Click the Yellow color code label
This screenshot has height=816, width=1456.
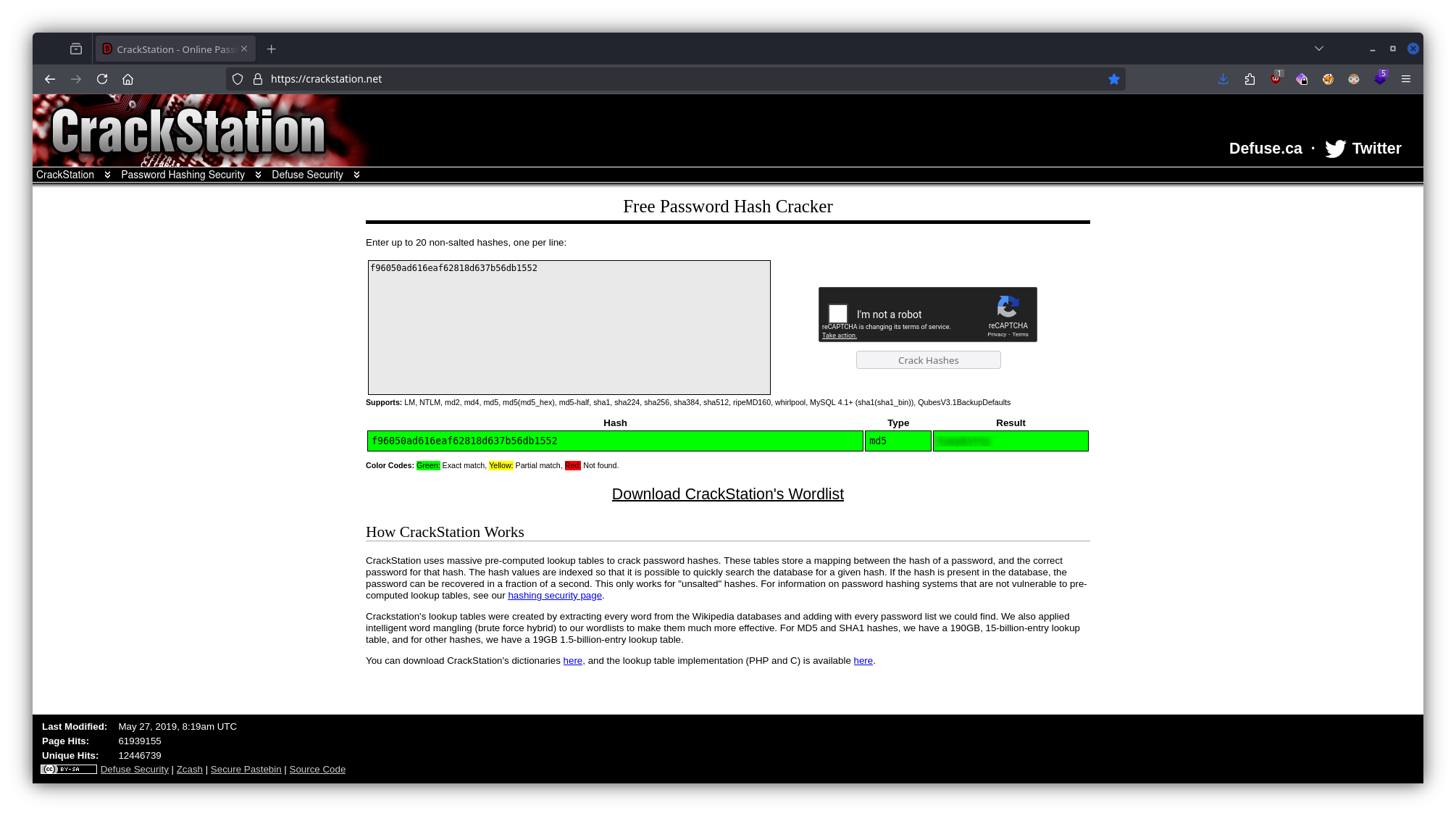click(501, 465)
